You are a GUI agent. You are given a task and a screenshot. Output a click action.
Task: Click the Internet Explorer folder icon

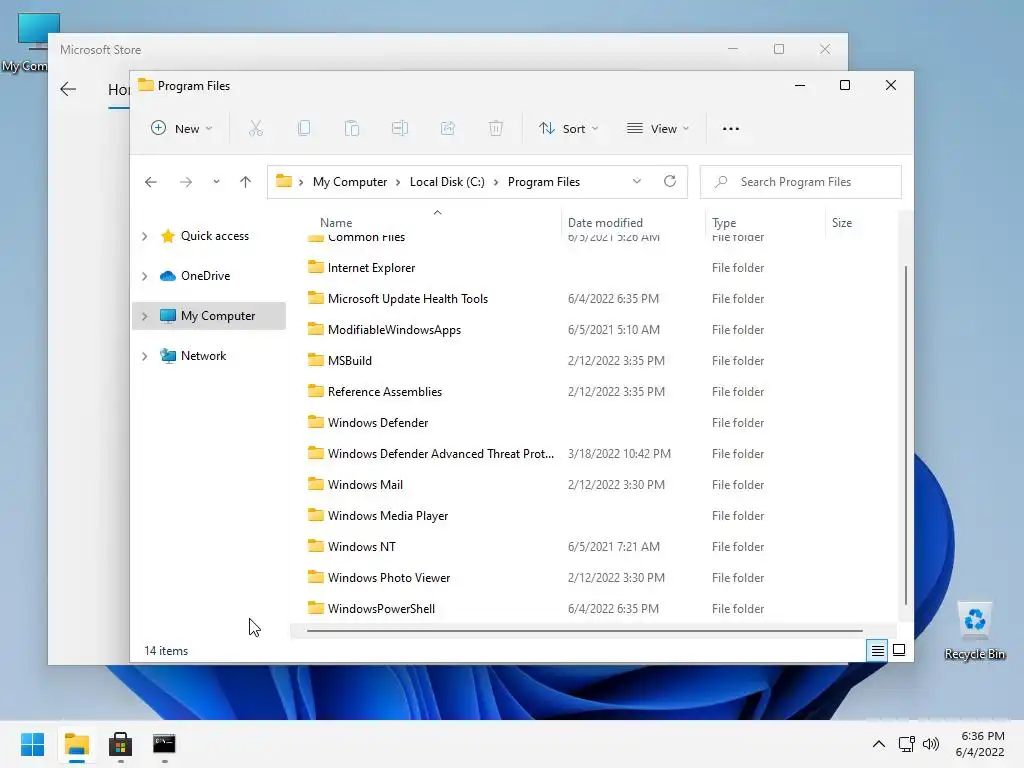[316, 267]
